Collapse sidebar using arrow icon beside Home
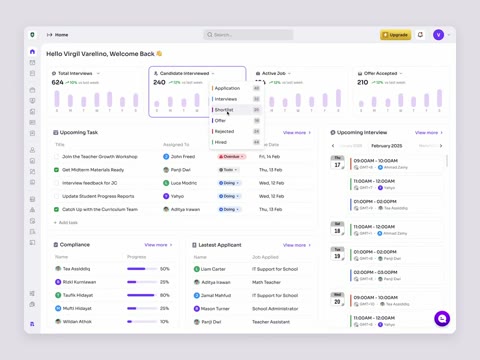The height and width of the screenshot is (360, 480). tap(49, 35)
